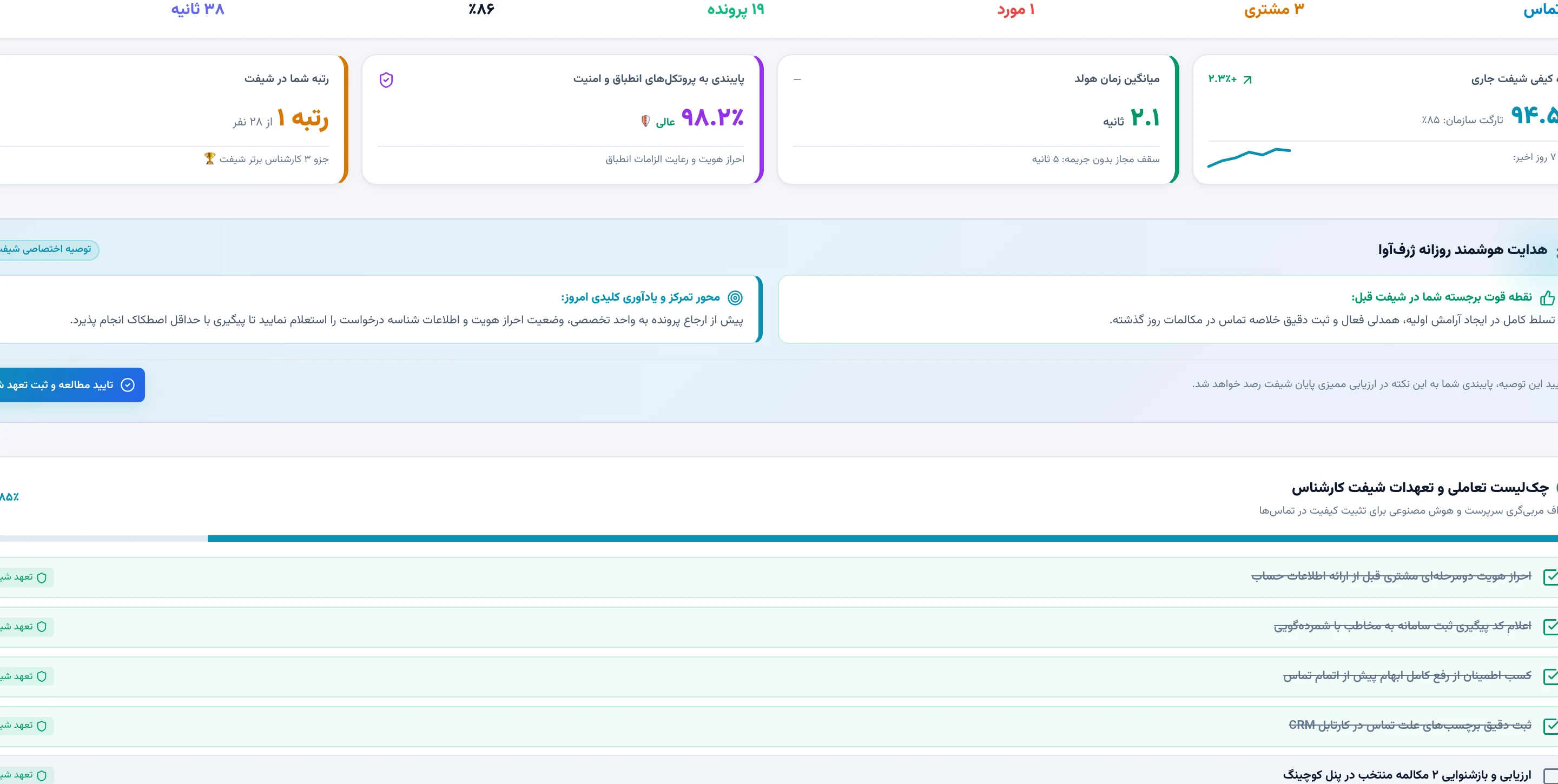The image size is (1558, 784).
Task: Click the ٪۸۶ stat at top
Action: (481, 9)
